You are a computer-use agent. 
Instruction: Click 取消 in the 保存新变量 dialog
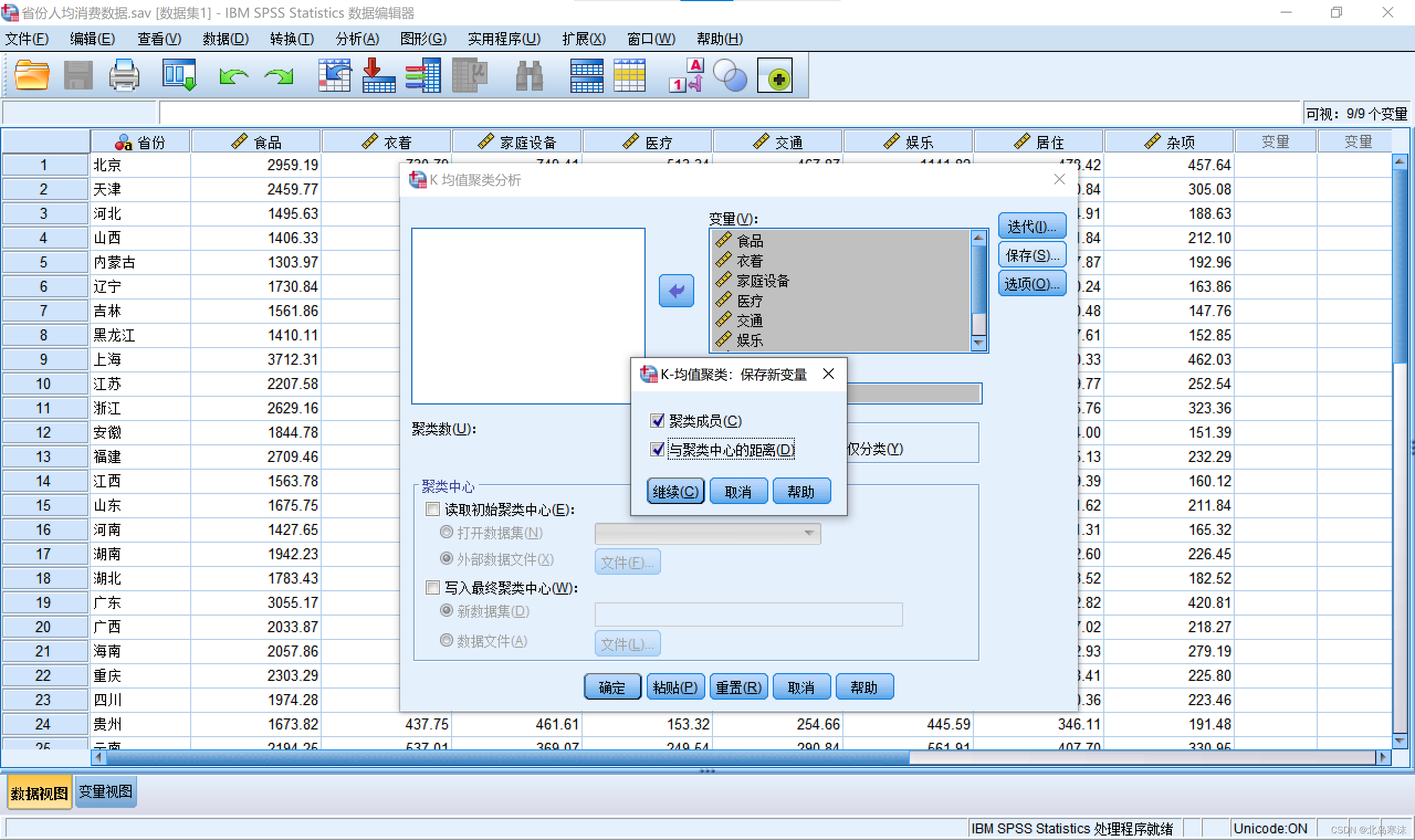pyautogui.click(x=738, y=491)
